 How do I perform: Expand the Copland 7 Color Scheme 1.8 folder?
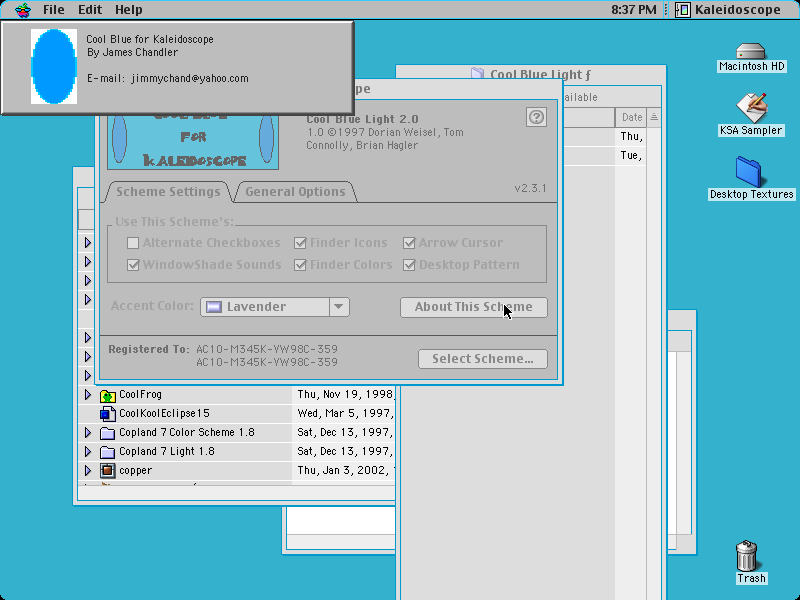[88, 433]
